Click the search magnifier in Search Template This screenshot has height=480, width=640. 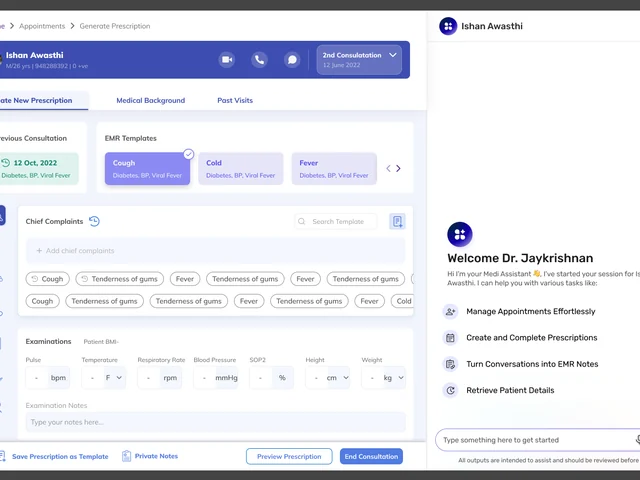coord(302,221)
